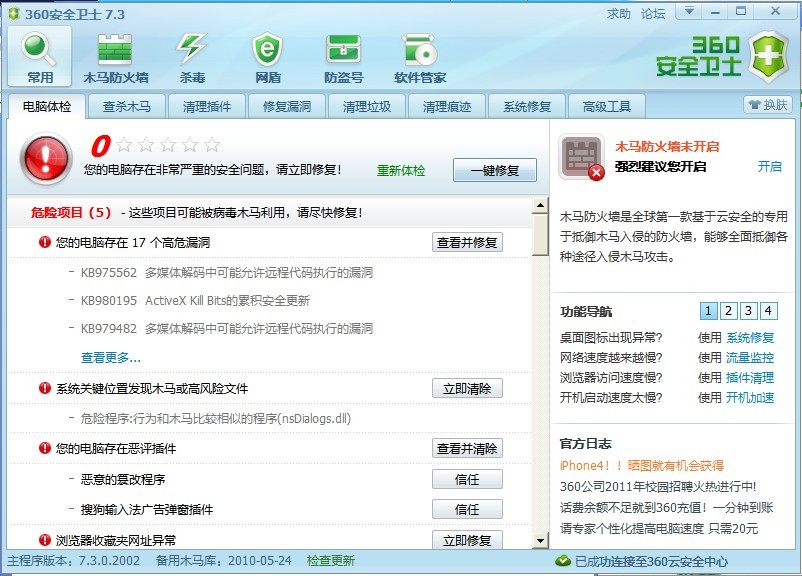This screenshot has height=576, width=802.
Task: Click 信任 button for 恶意的篡改程序
Action: click(x=467, y=479)
